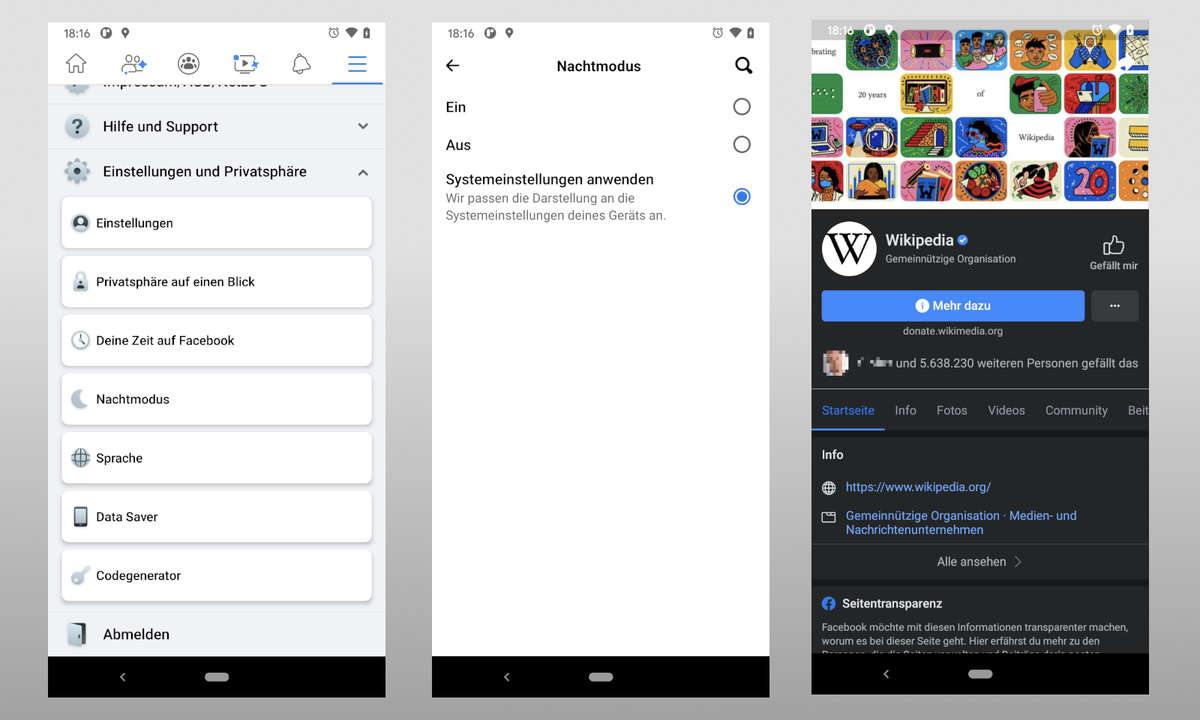
Task: Tap the Mehr dazu button
Action: click(x=953, y=306)
